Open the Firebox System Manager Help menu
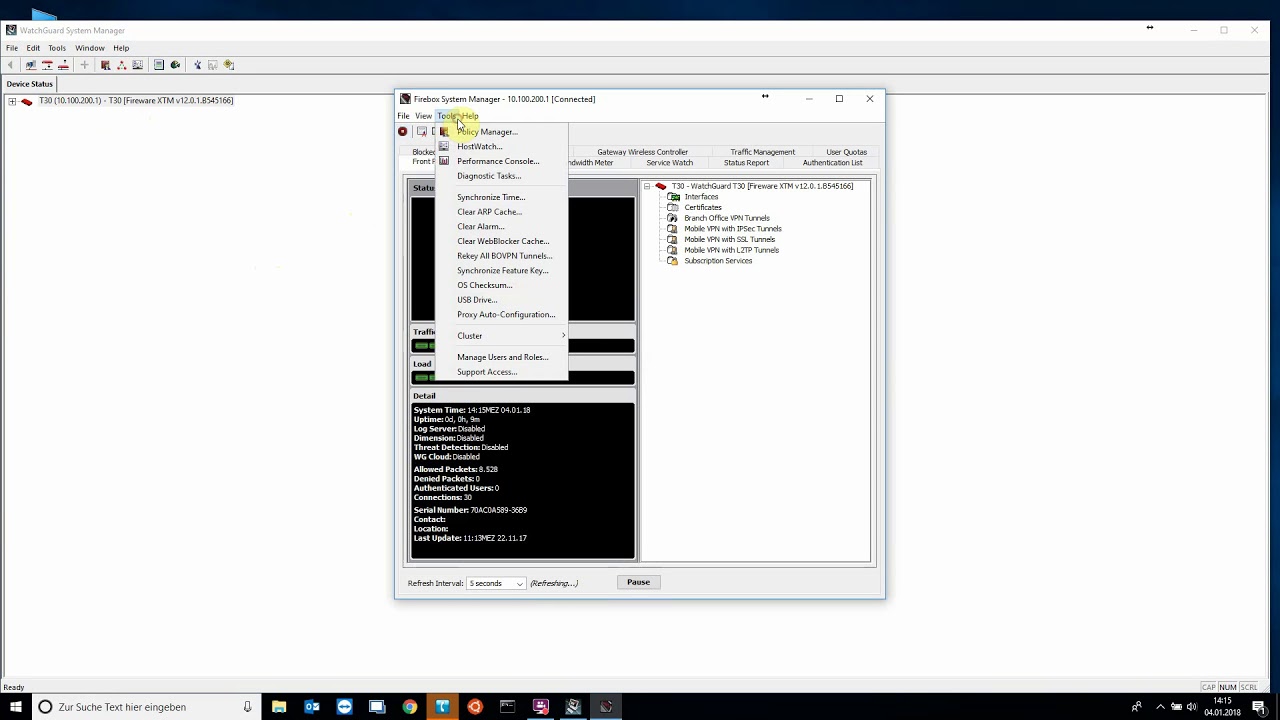The height and width of the screenshot is (720, 1280). click(470, 116)
